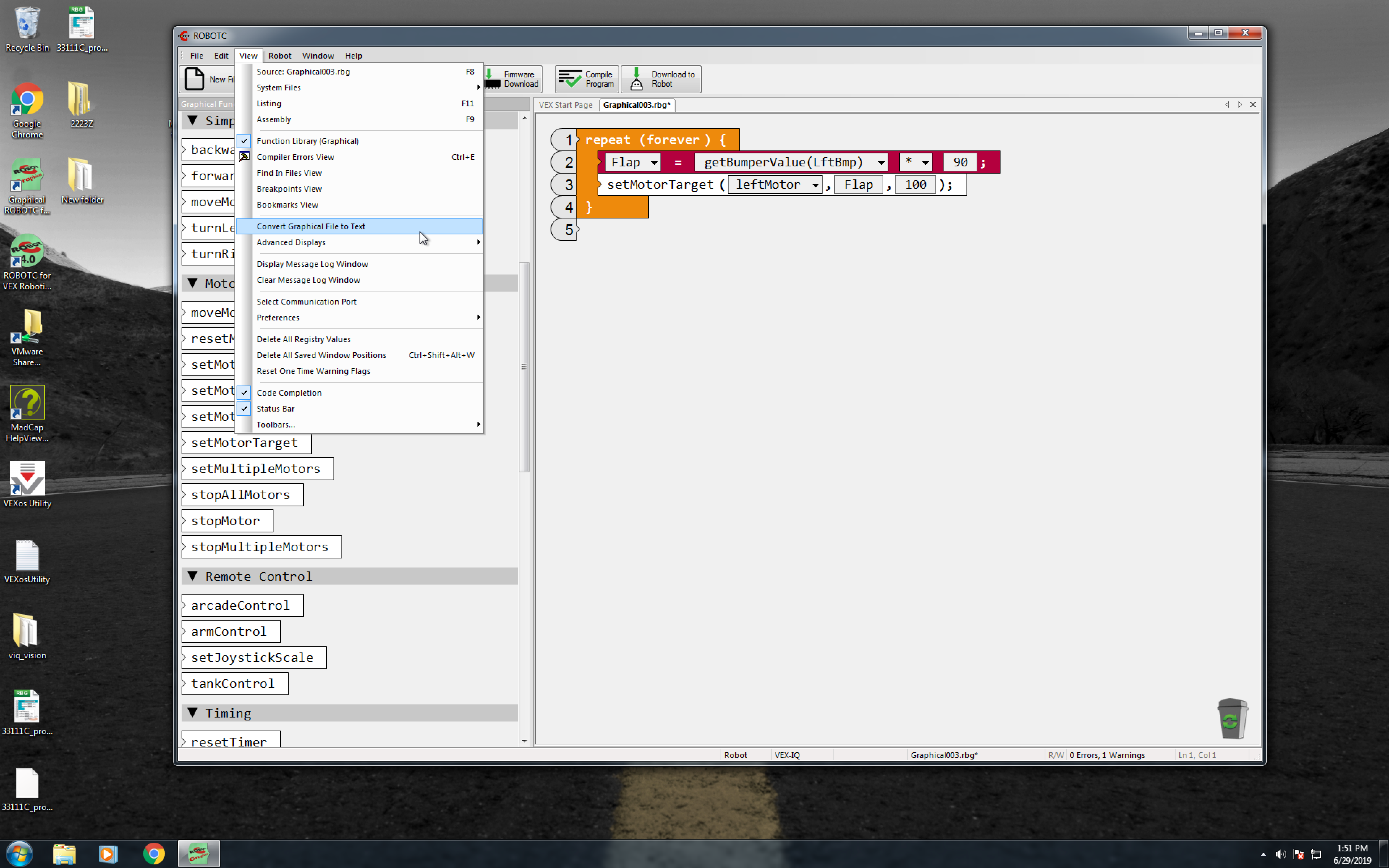
Task: Open the media player taskbar icon
Action: click(108, 854)
